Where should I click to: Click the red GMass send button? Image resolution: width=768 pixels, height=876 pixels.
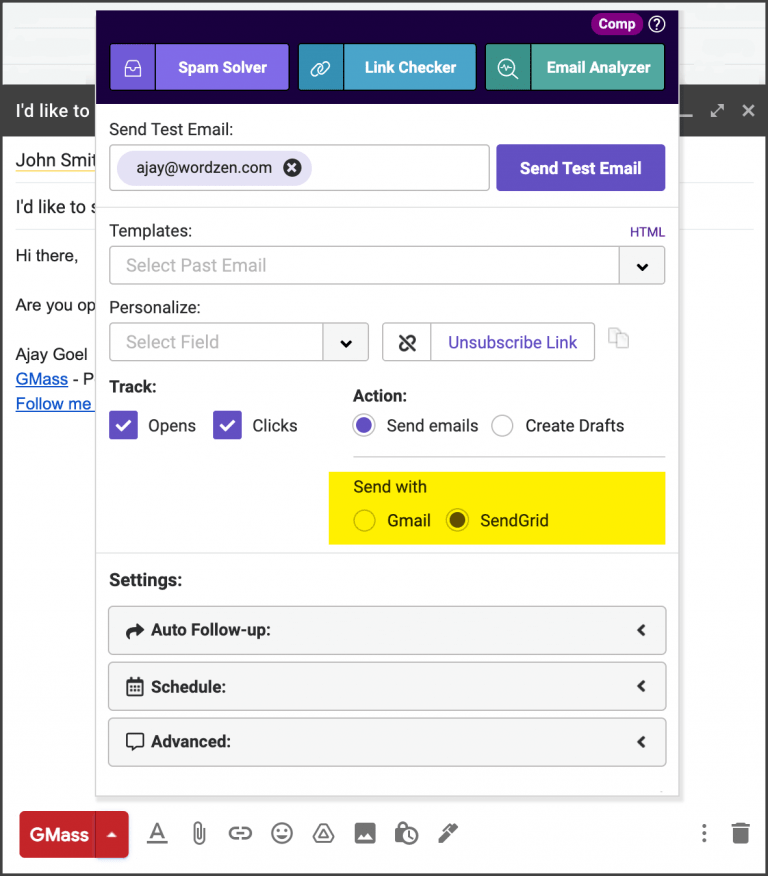[x=58, y=834]
